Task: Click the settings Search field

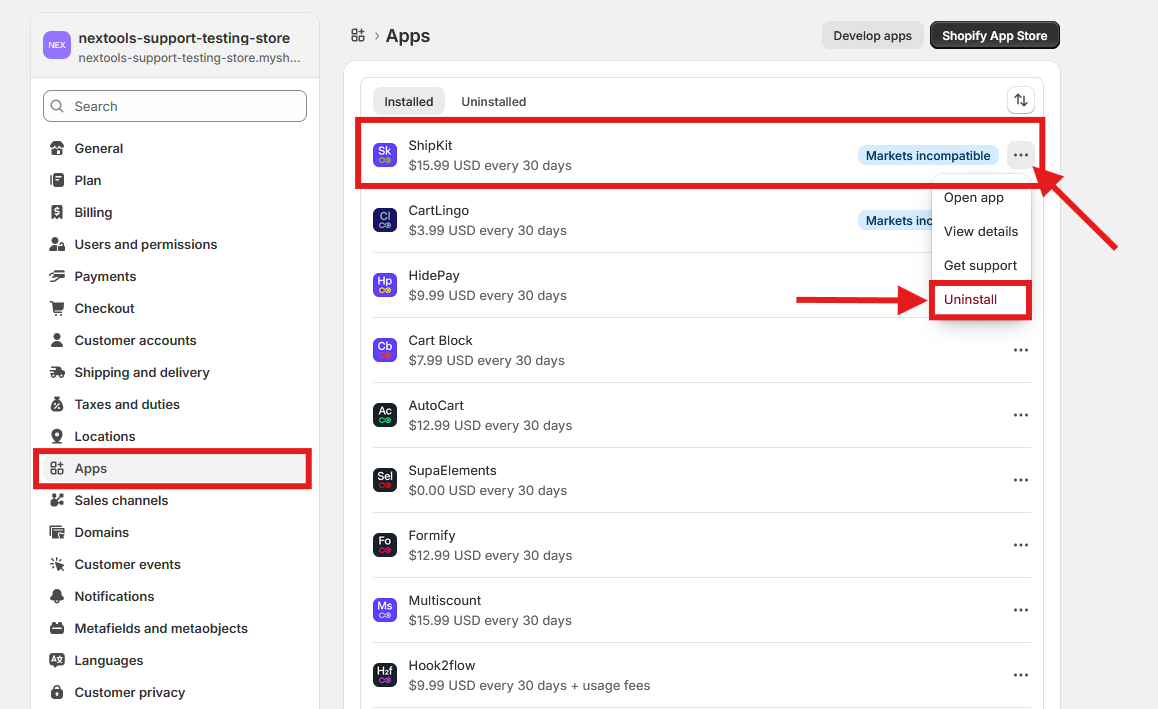Action: [x=175, y=106]
